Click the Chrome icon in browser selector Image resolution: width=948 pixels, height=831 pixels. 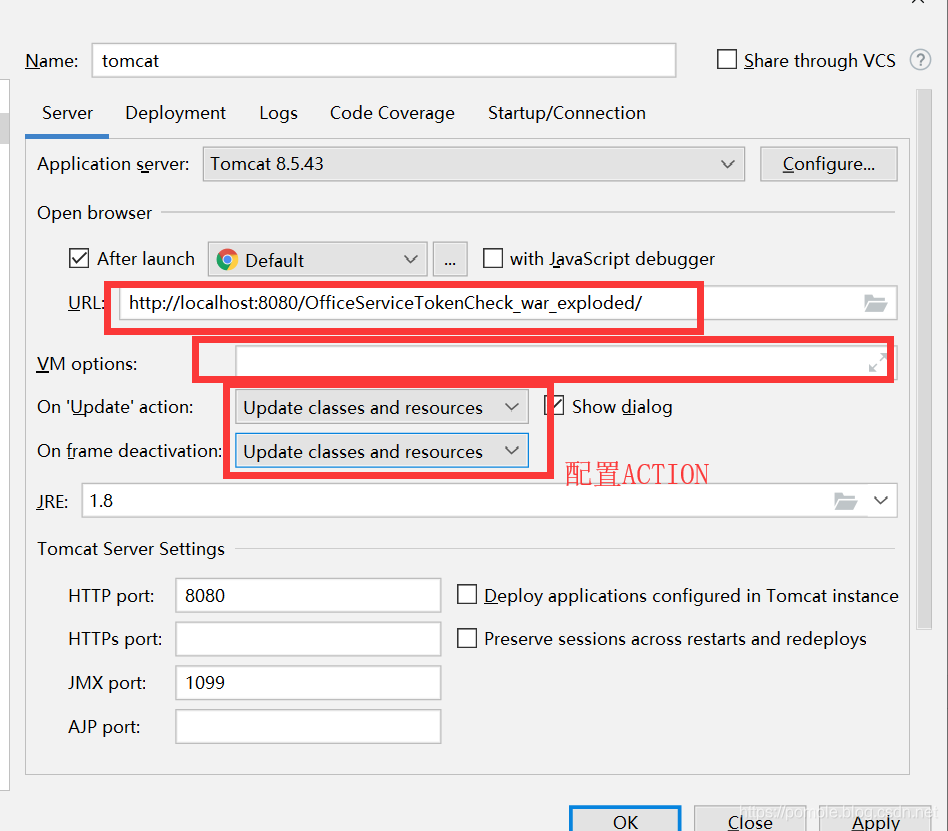tap(227, 259)
